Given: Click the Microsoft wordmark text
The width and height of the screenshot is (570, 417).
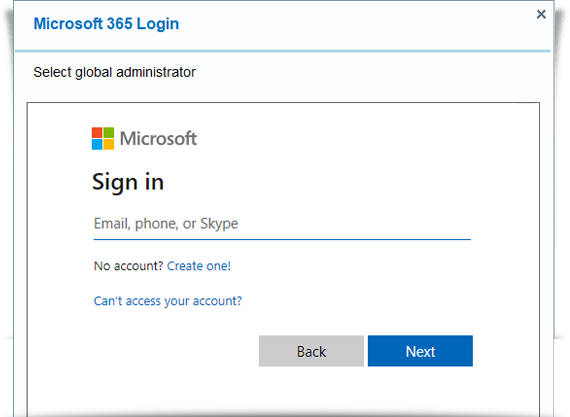Looking at the screenshot, I should [x=158, y=139].
